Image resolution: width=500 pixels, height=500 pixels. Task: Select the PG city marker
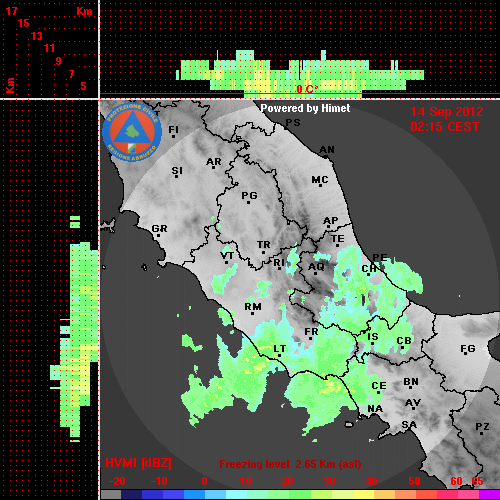point(249,197)
